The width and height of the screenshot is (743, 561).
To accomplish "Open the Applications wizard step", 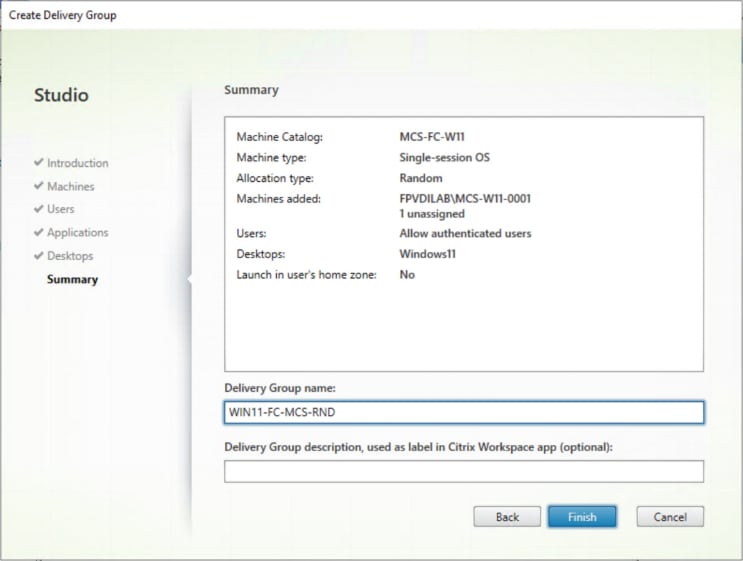I will pyautogui.click(x=78, y=233).
